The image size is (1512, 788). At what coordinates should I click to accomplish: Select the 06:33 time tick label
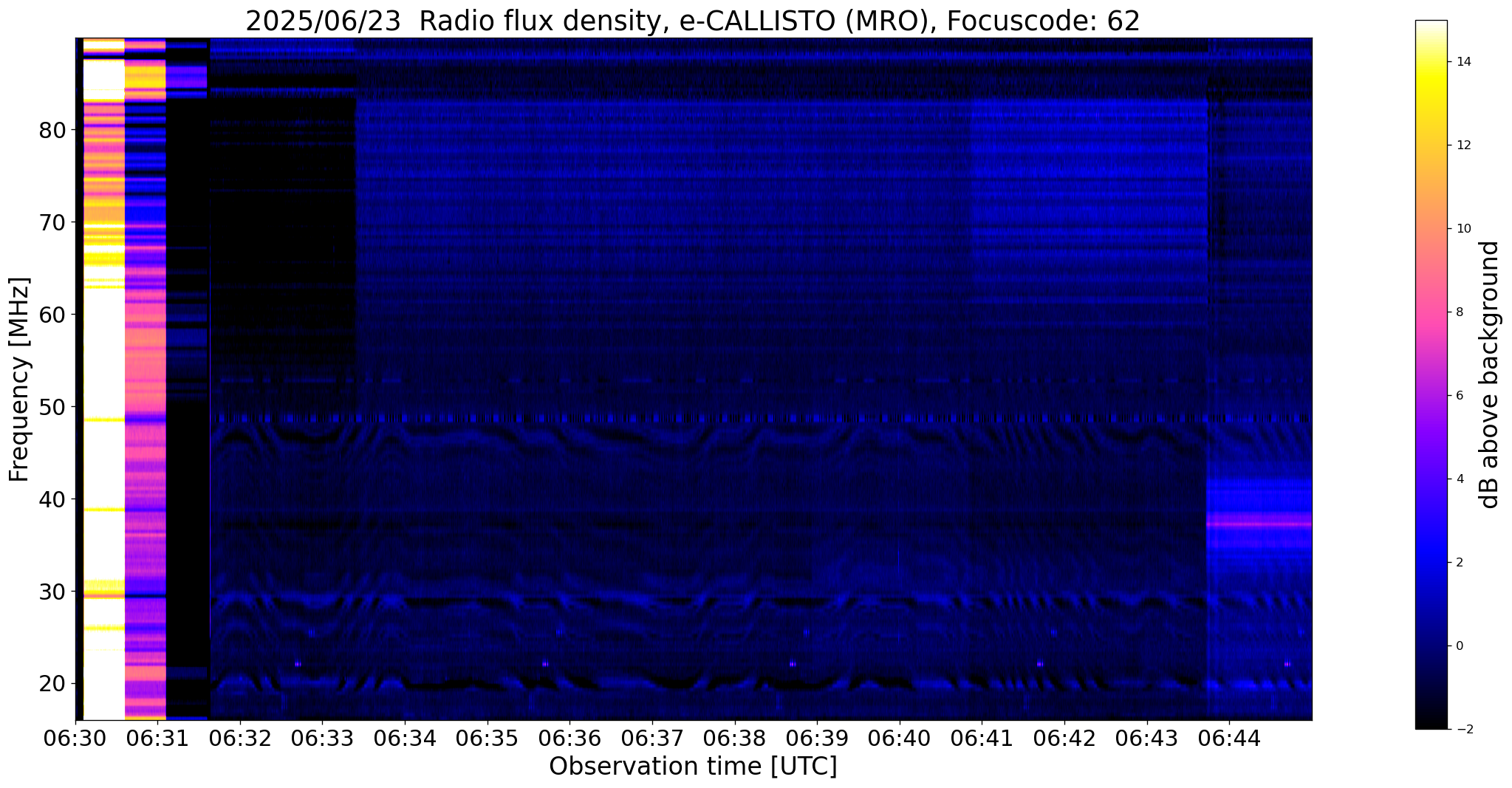(322, 739)
